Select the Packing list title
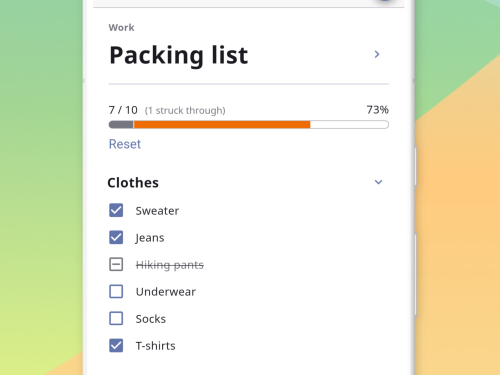Image resolution: width=500 pixels, height=375 pixels. 179,55
